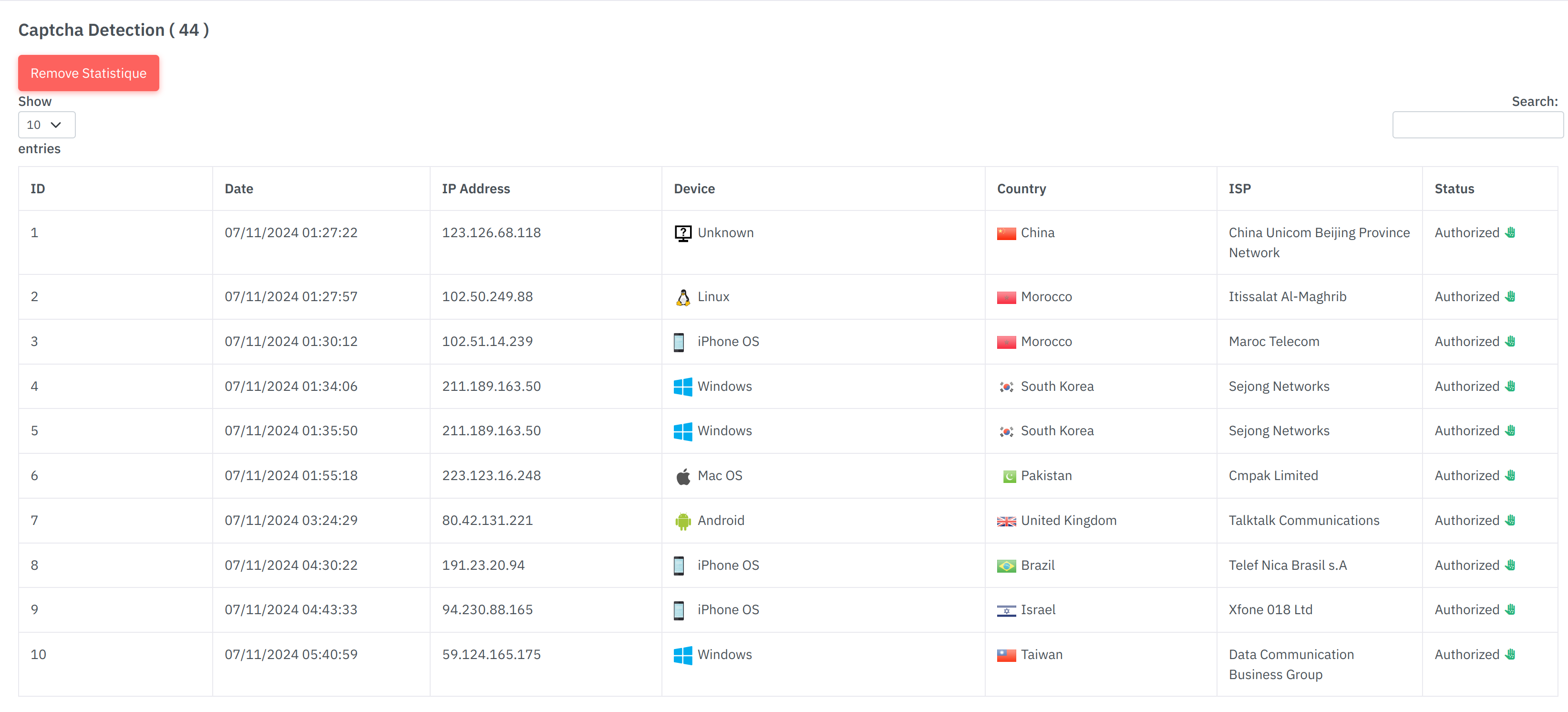
Task: Click the Remove Statistique button
Action: click(88, 73)
